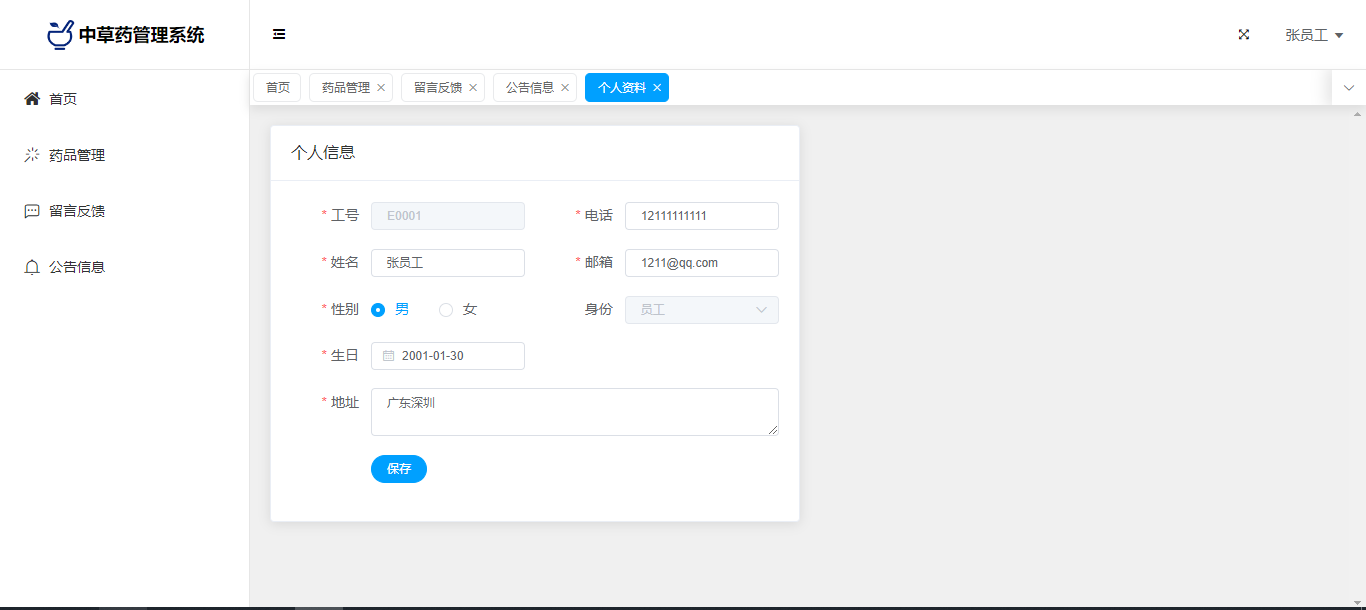Close the 公告信息 tab
Screen dimensions: 1366x610
(565, 88)
